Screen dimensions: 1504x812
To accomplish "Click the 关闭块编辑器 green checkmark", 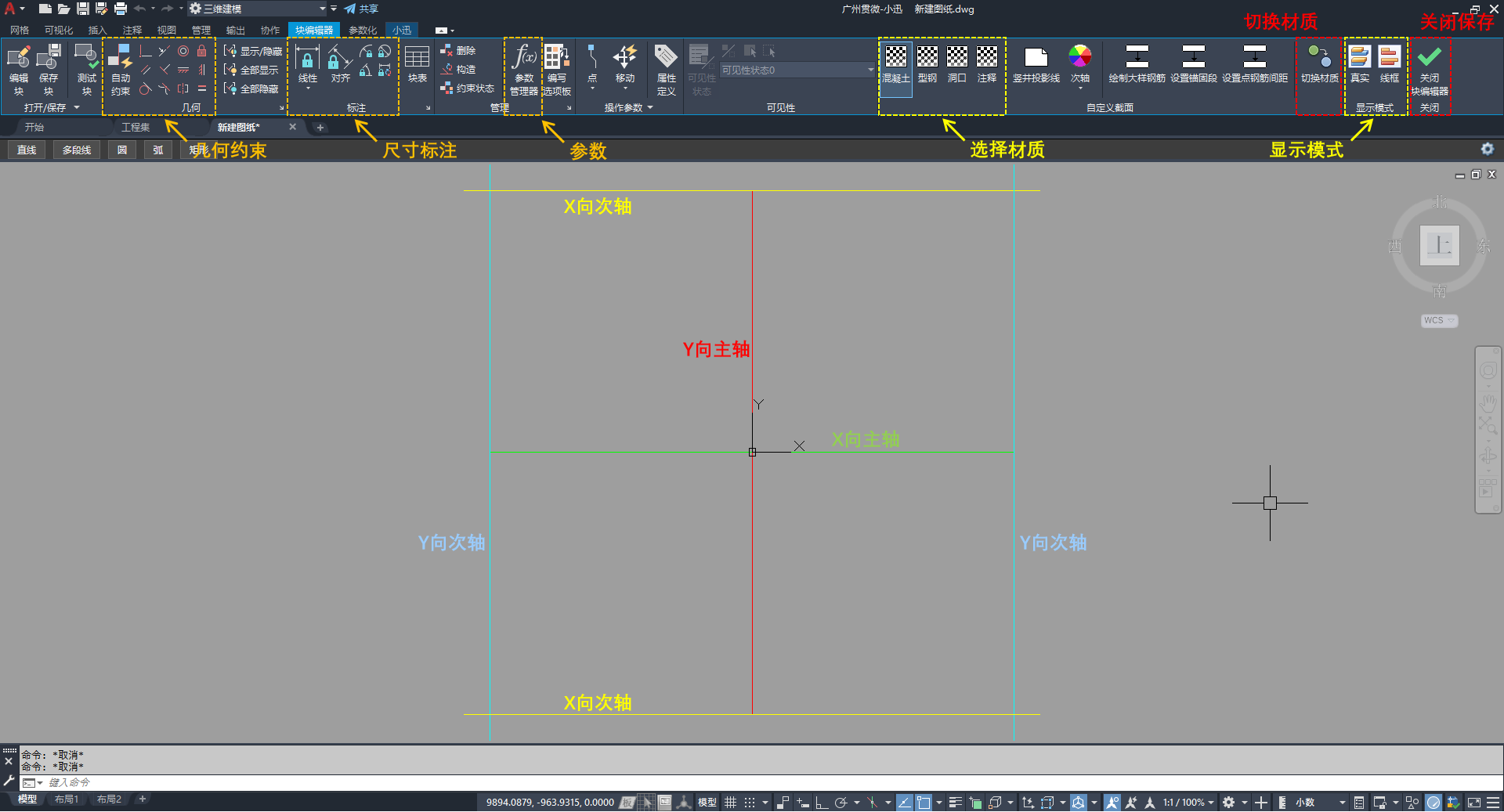I will click(1430, 56).
